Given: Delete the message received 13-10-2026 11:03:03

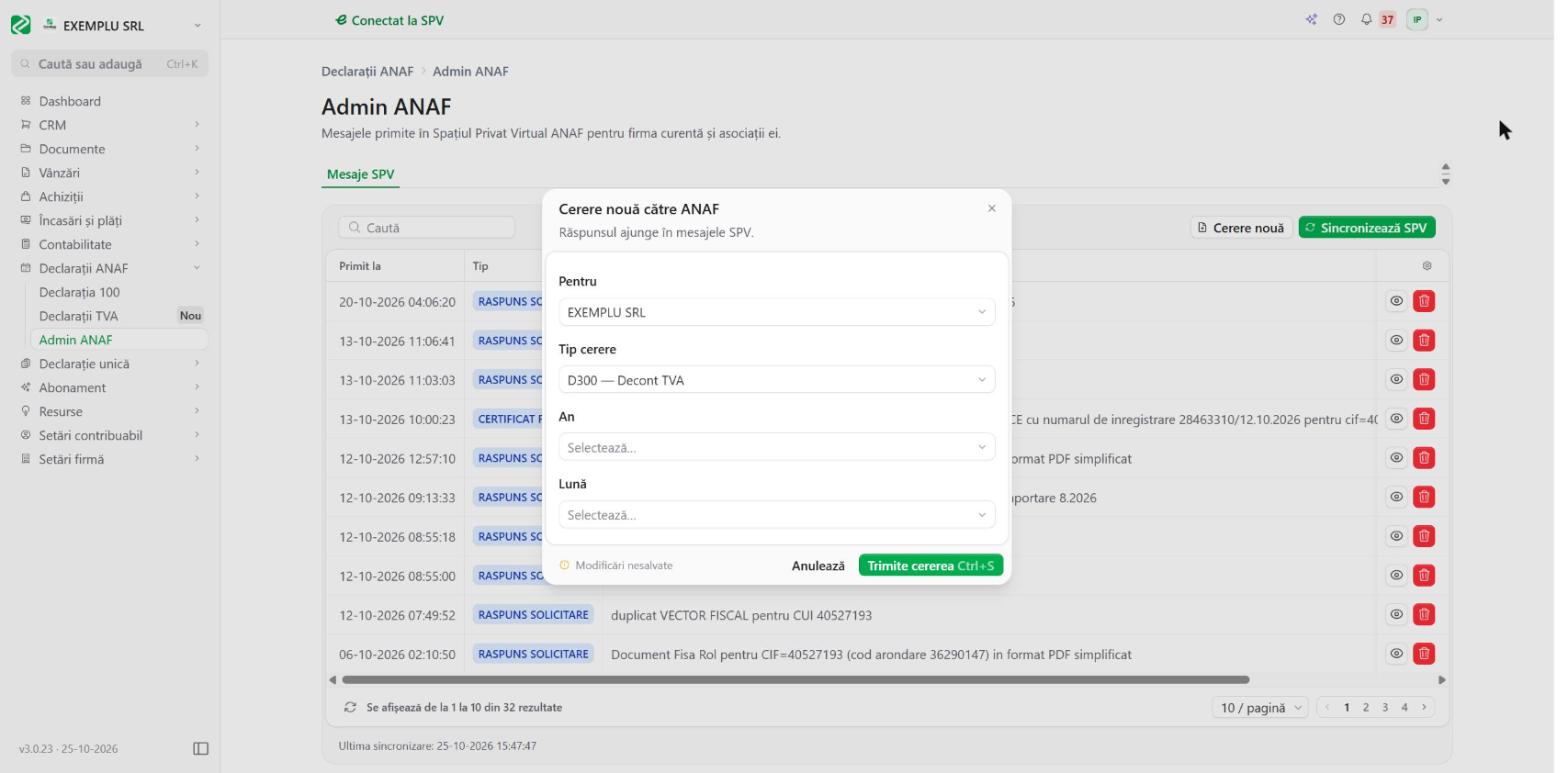Looking at the screenshot, I should pos(1424,379).
